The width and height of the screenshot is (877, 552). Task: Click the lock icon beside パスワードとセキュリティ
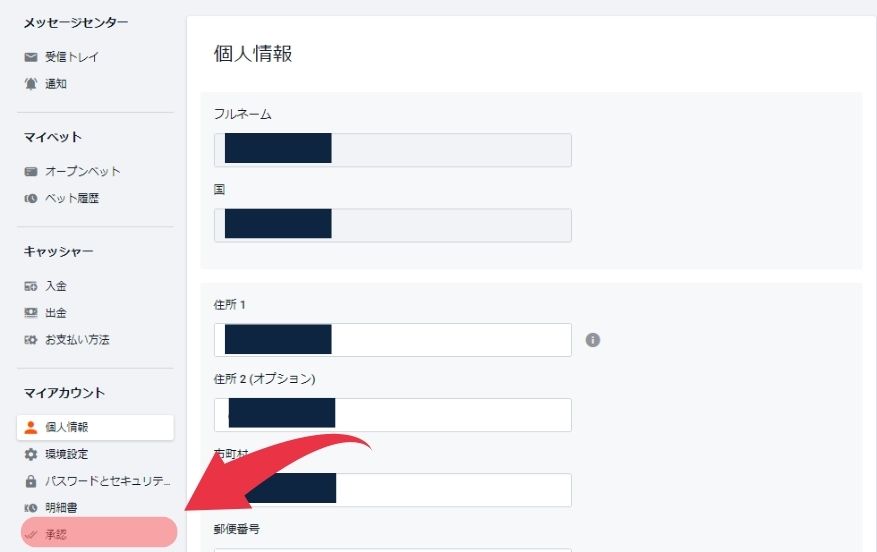point(31,481)
